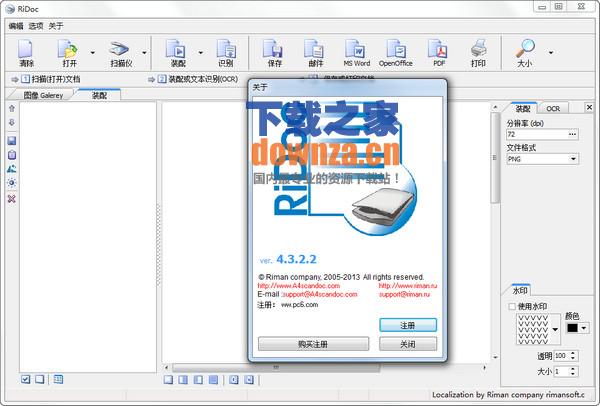
Task: Click the 清除 (clear) toolbar icon
Action: click(26, 53)
